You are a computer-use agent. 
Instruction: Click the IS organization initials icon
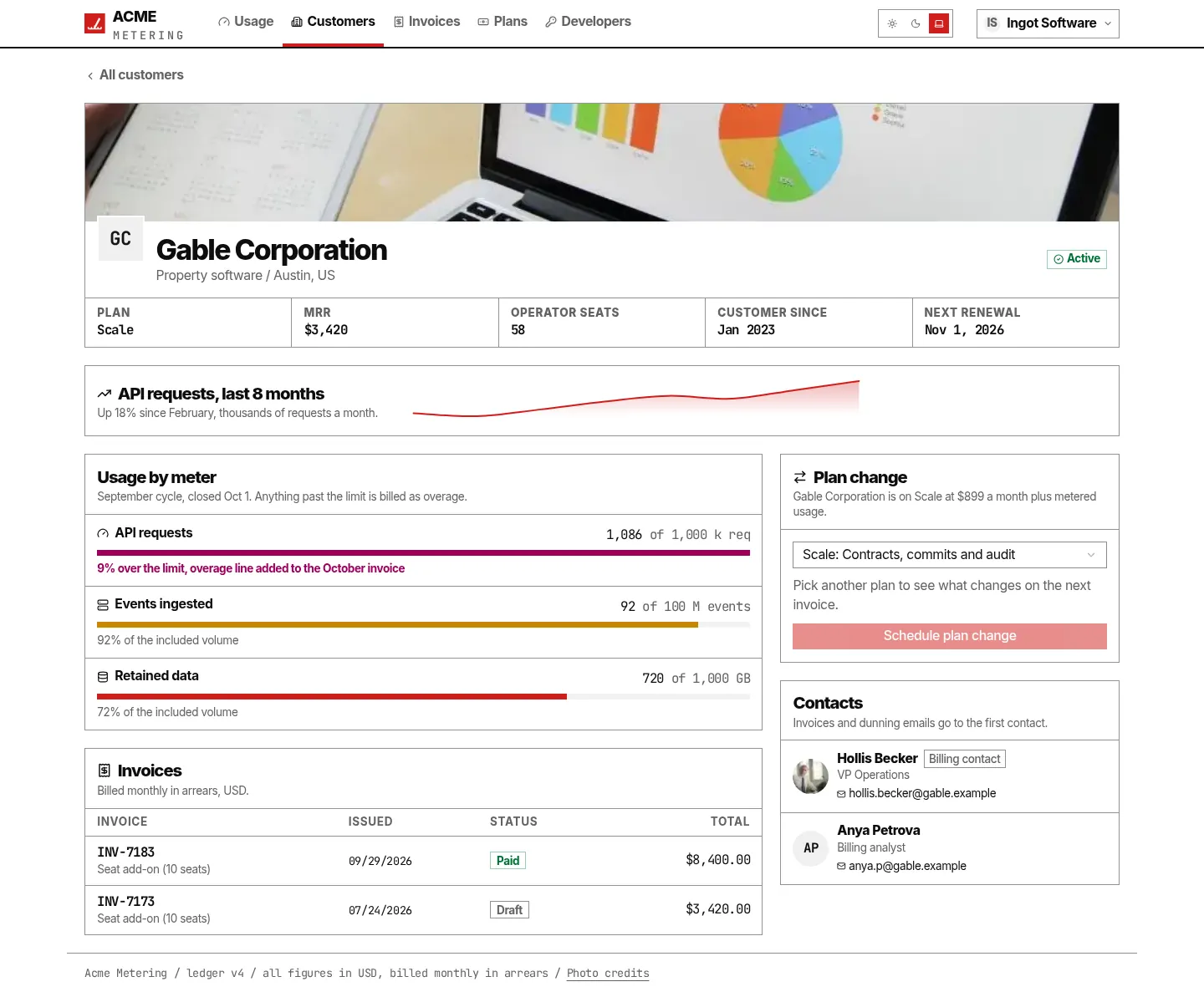click(x=992, y=23)
